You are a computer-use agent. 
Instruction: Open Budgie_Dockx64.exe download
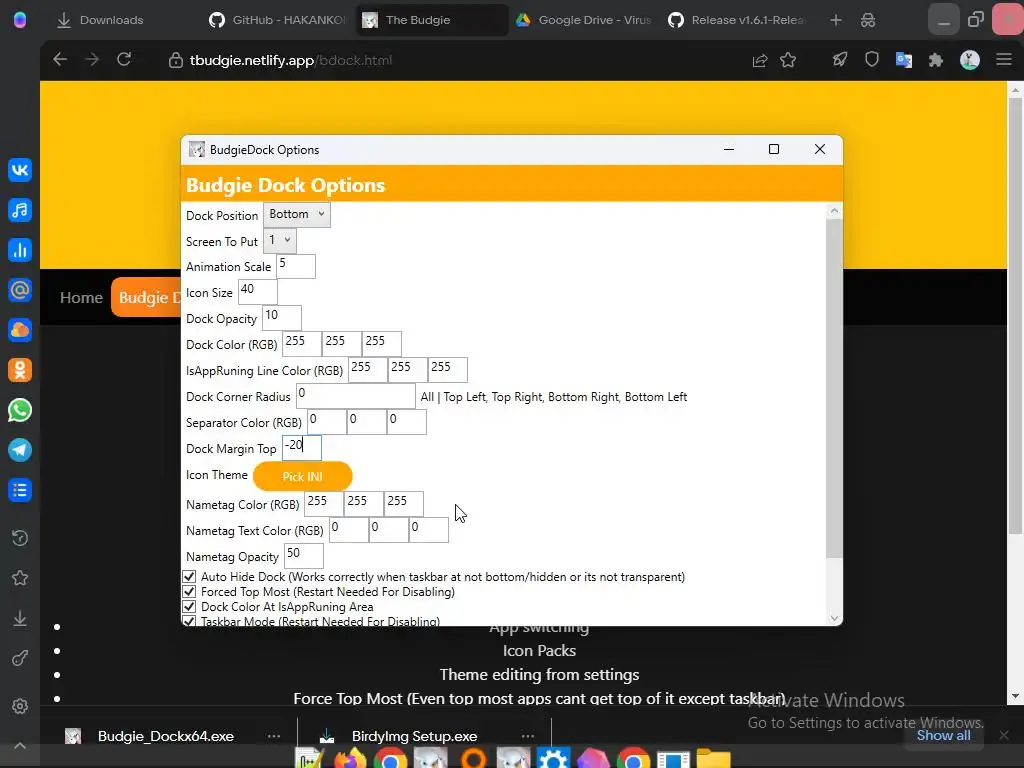click(x=166, y=736)
